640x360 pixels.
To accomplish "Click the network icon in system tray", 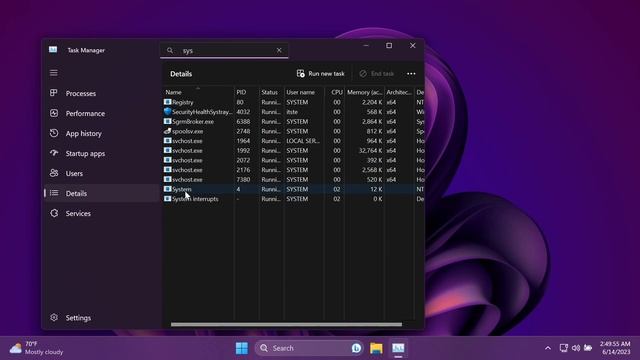I will pos(564,348).
